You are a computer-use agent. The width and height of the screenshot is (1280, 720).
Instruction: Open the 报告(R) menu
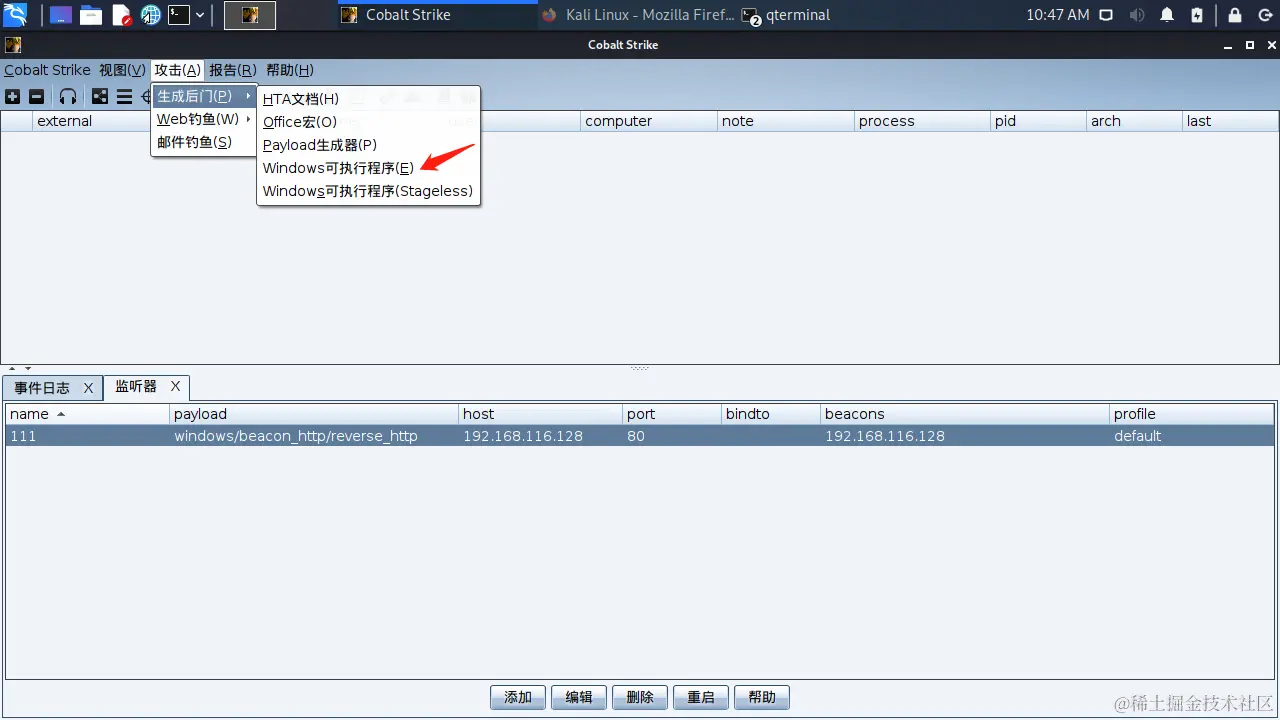(x=233, y=70)
